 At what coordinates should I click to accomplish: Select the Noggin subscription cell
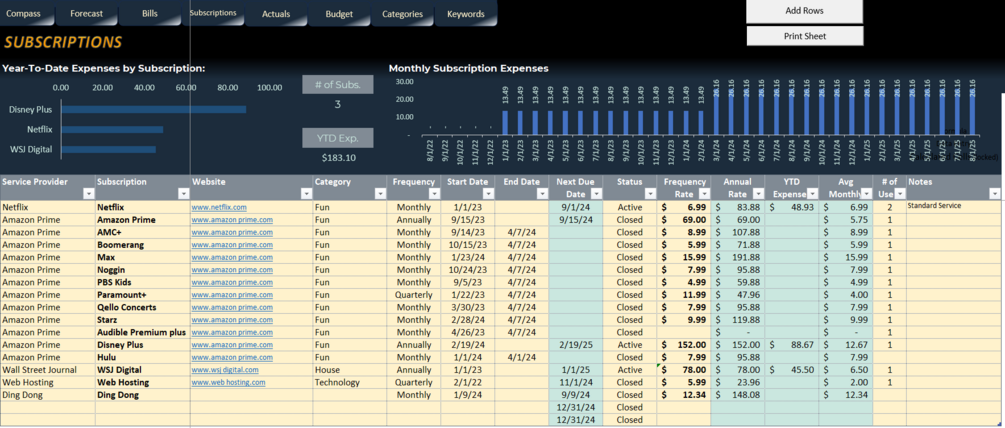(x=142, y=270)
